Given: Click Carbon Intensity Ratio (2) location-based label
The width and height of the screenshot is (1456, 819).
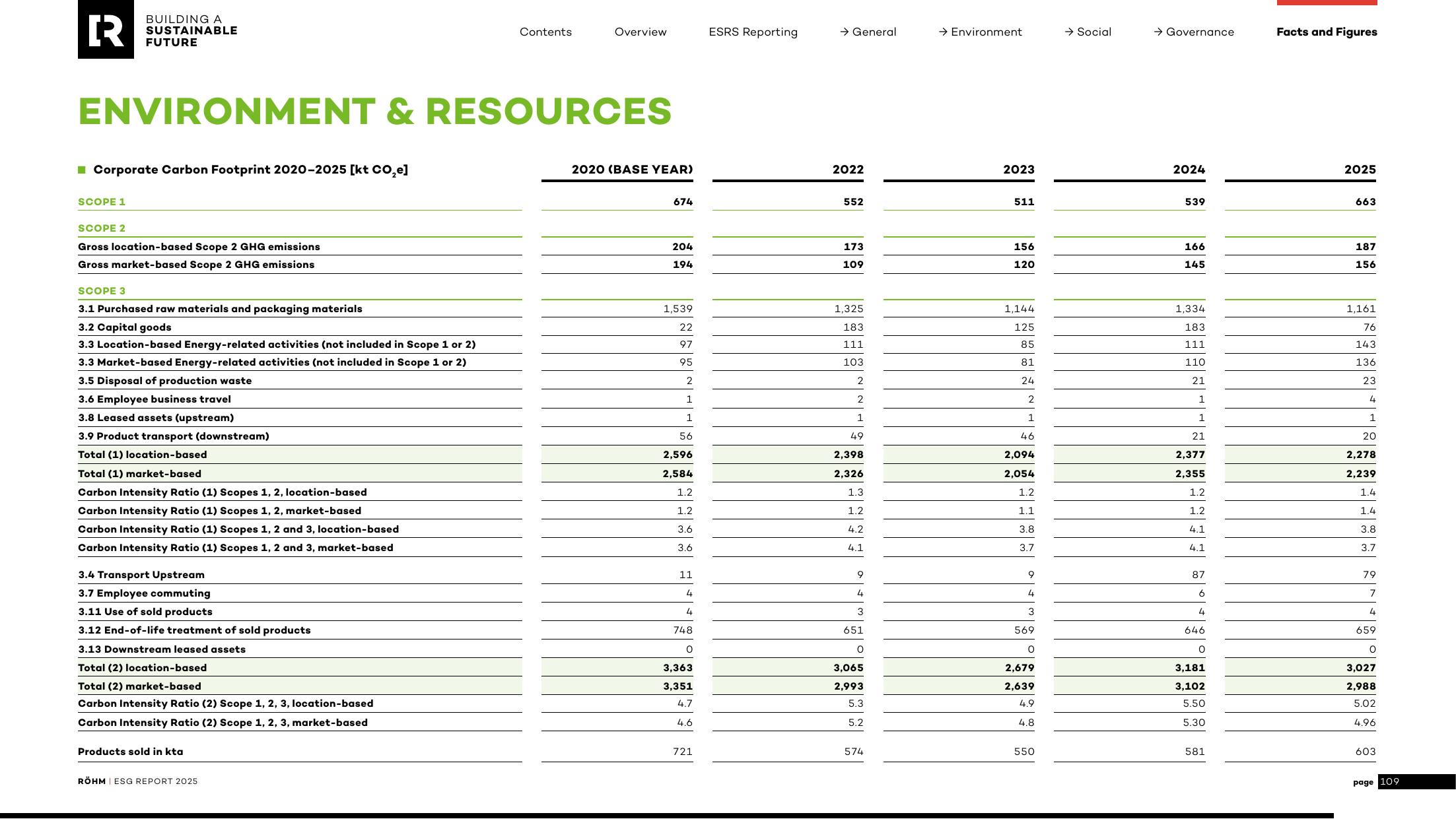Looking at the screenshot, I should click(x=226, y=704).
